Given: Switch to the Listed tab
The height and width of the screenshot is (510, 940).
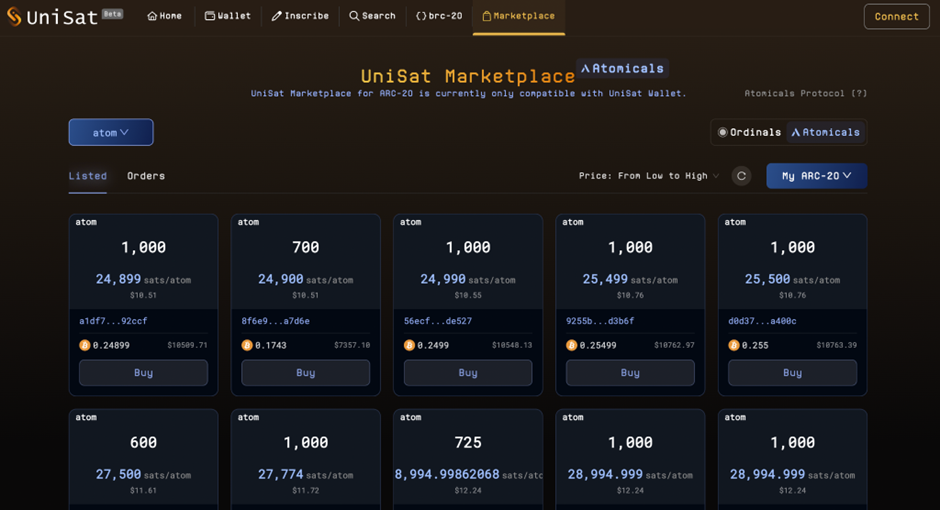Looking at the screenshot, I should point(88,176).
